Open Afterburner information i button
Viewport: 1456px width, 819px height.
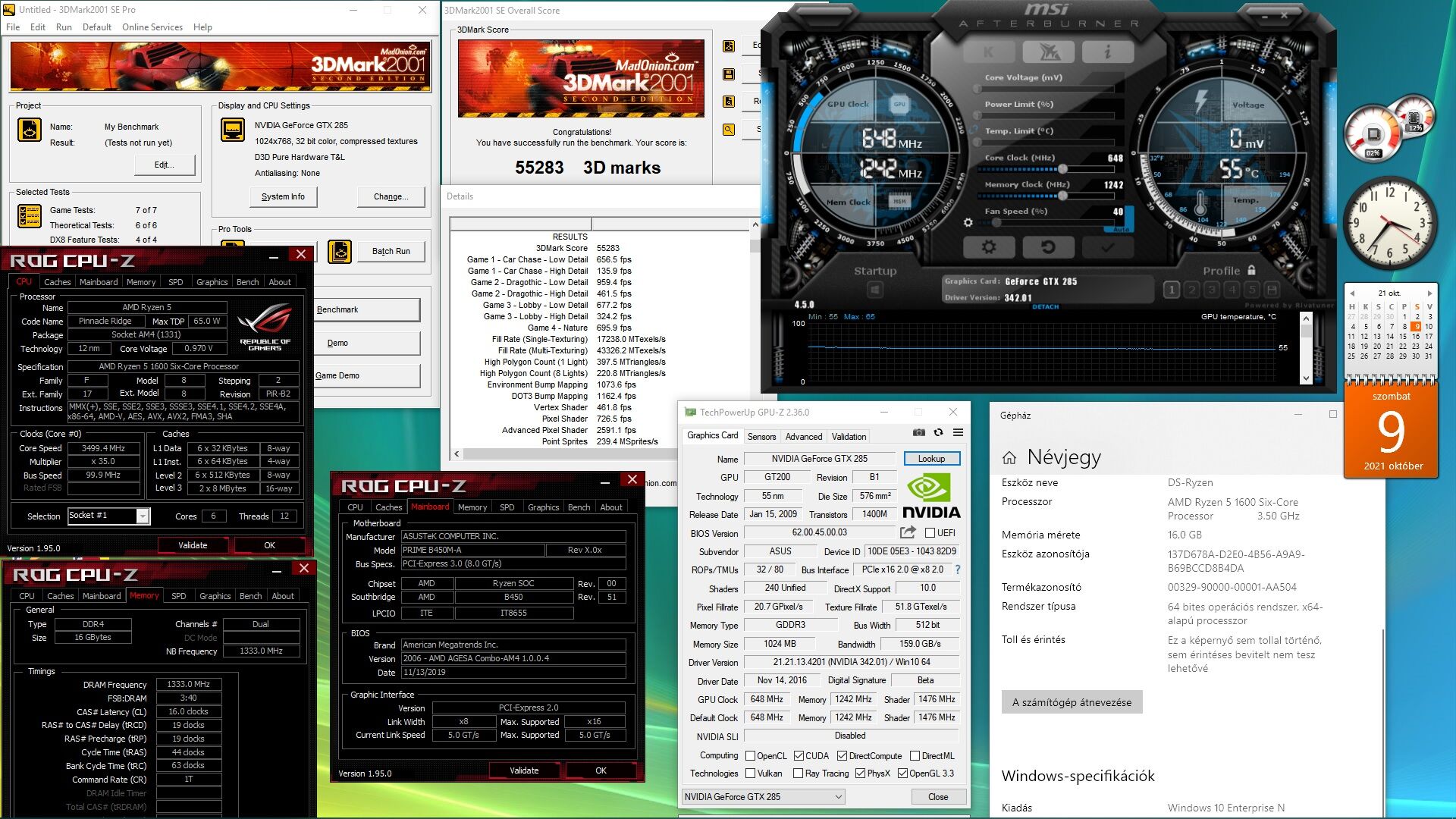click(1107, 52)
